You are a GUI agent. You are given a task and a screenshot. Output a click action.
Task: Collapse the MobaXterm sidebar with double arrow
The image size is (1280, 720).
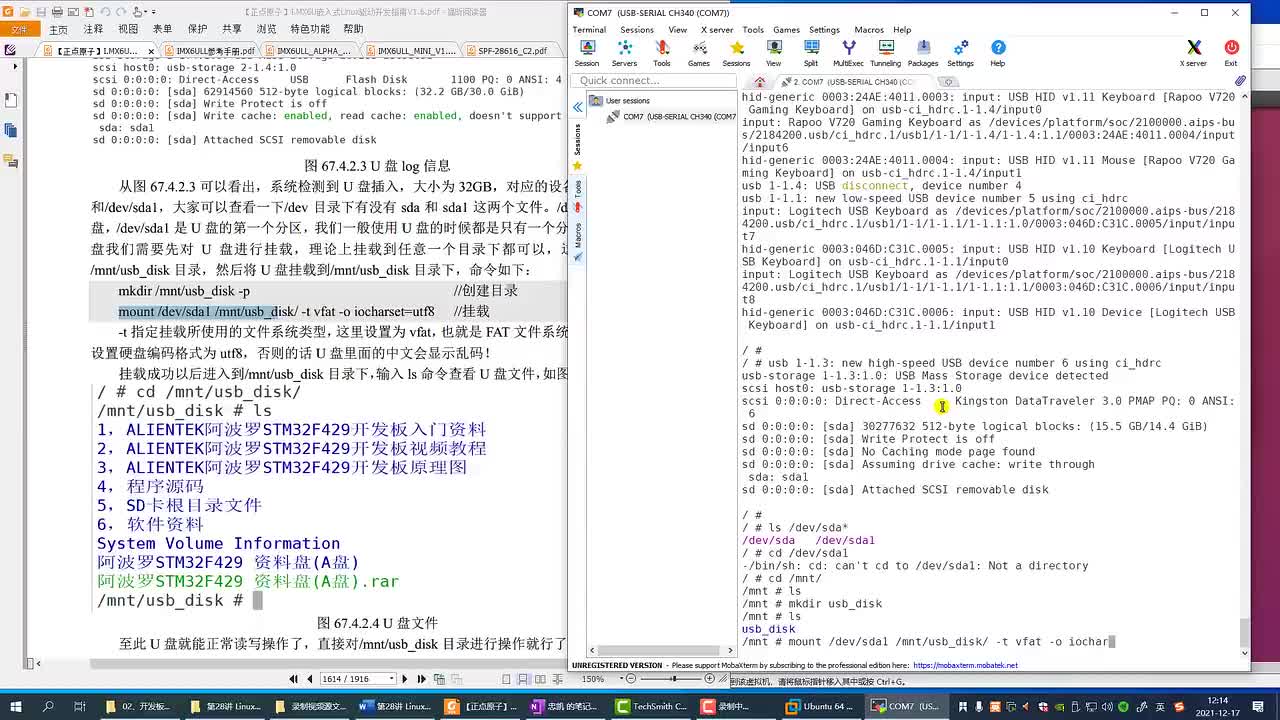tap(578, 107)
